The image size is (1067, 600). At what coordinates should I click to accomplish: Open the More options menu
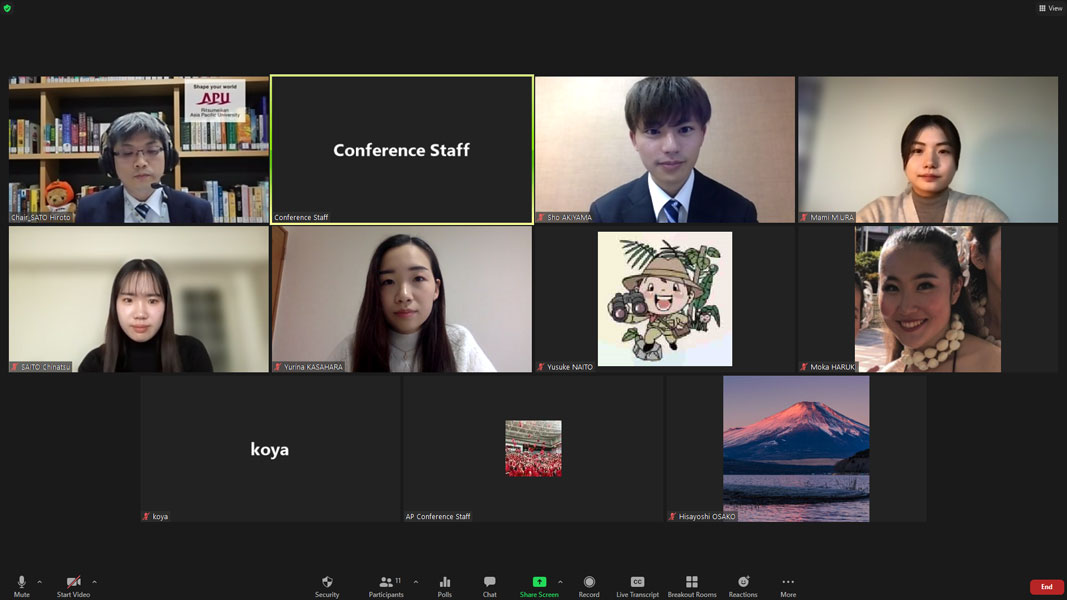point(788,583)
